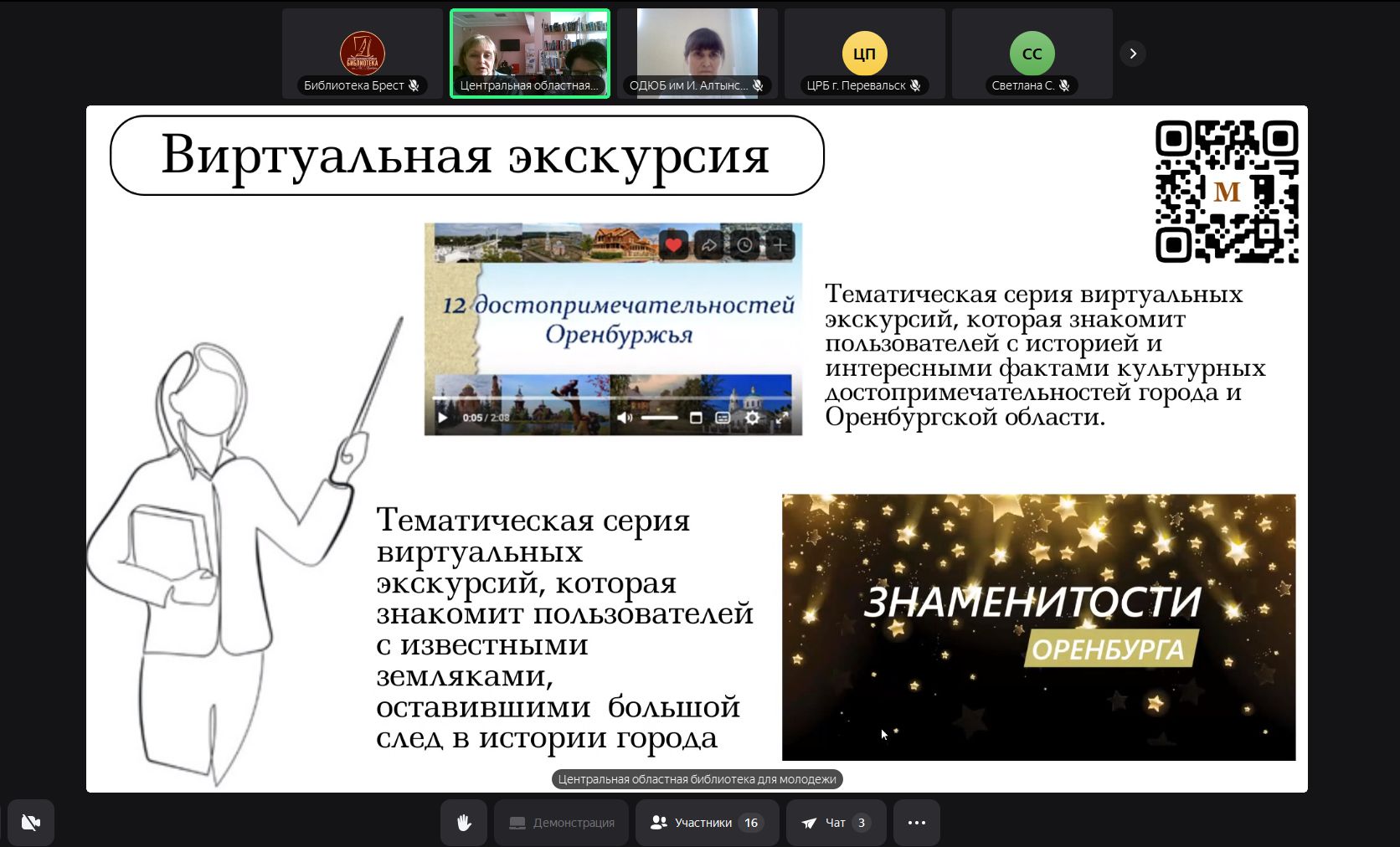Click the heart like icon on the video
Image resolution: width=1400 pixels, height=847 pixels.
pyautogui.click(x=673, y=245)
